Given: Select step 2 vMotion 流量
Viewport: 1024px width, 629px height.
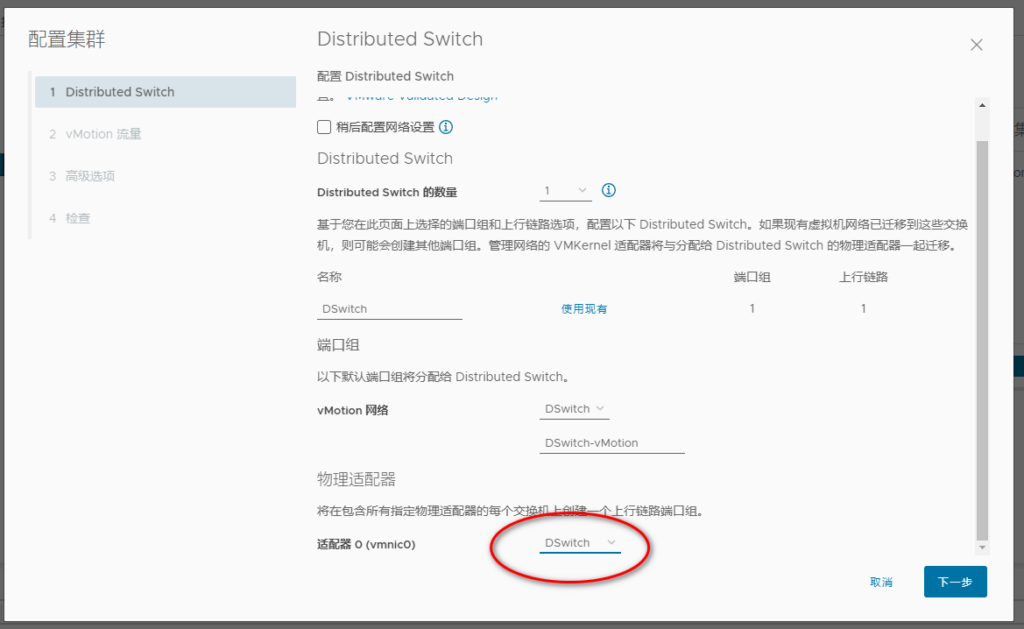Looking at the screenshot, I should point(95,134).
